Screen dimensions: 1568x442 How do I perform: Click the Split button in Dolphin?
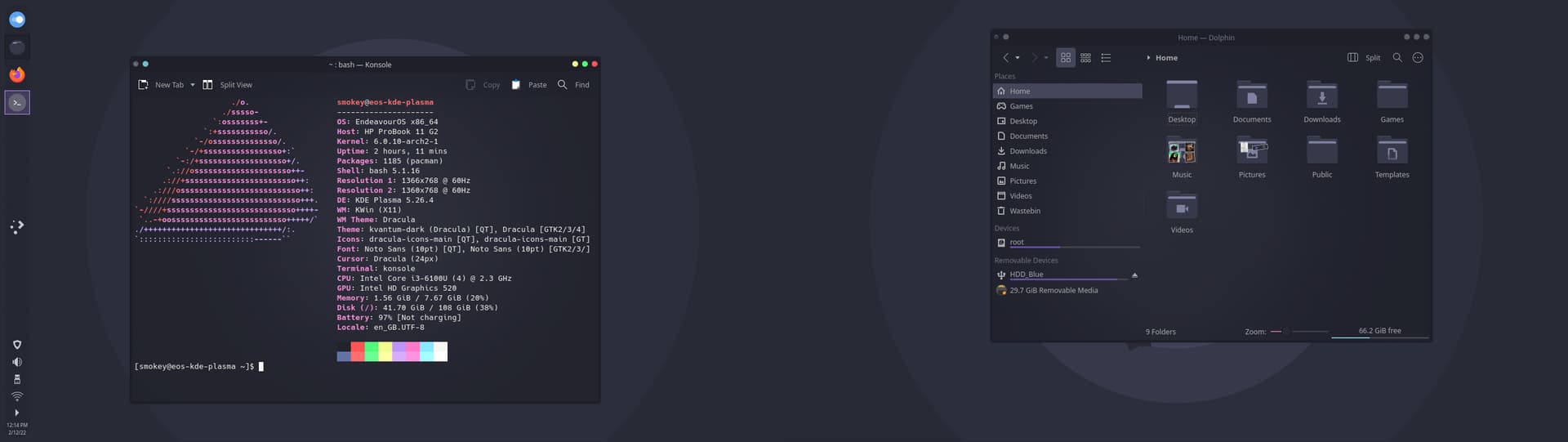pos(1364,58)
